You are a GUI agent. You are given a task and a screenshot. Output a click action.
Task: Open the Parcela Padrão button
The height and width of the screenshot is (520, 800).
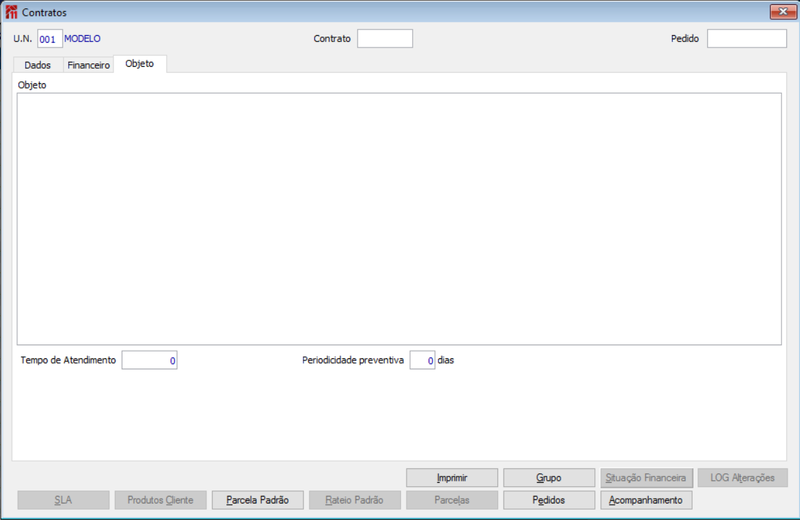258,500
